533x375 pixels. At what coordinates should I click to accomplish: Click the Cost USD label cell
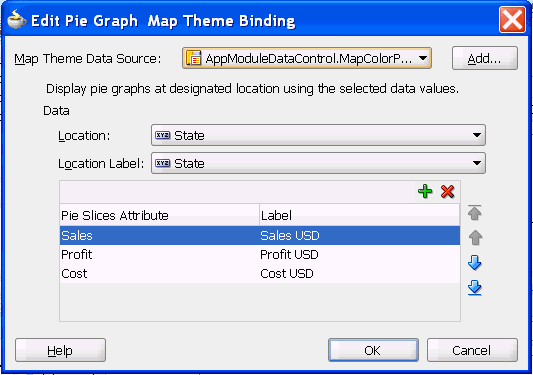[360, 273]
